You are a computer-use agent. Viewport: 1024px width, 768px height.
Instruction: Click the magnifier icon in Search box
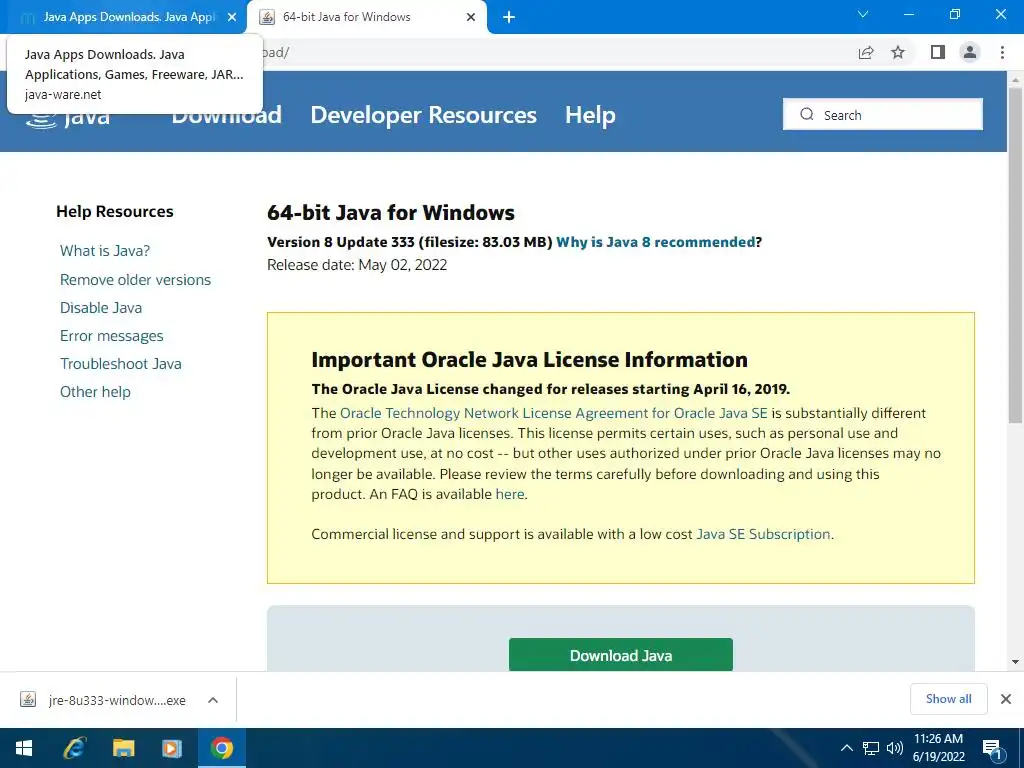pyautogui.click(x=807, y=114)
